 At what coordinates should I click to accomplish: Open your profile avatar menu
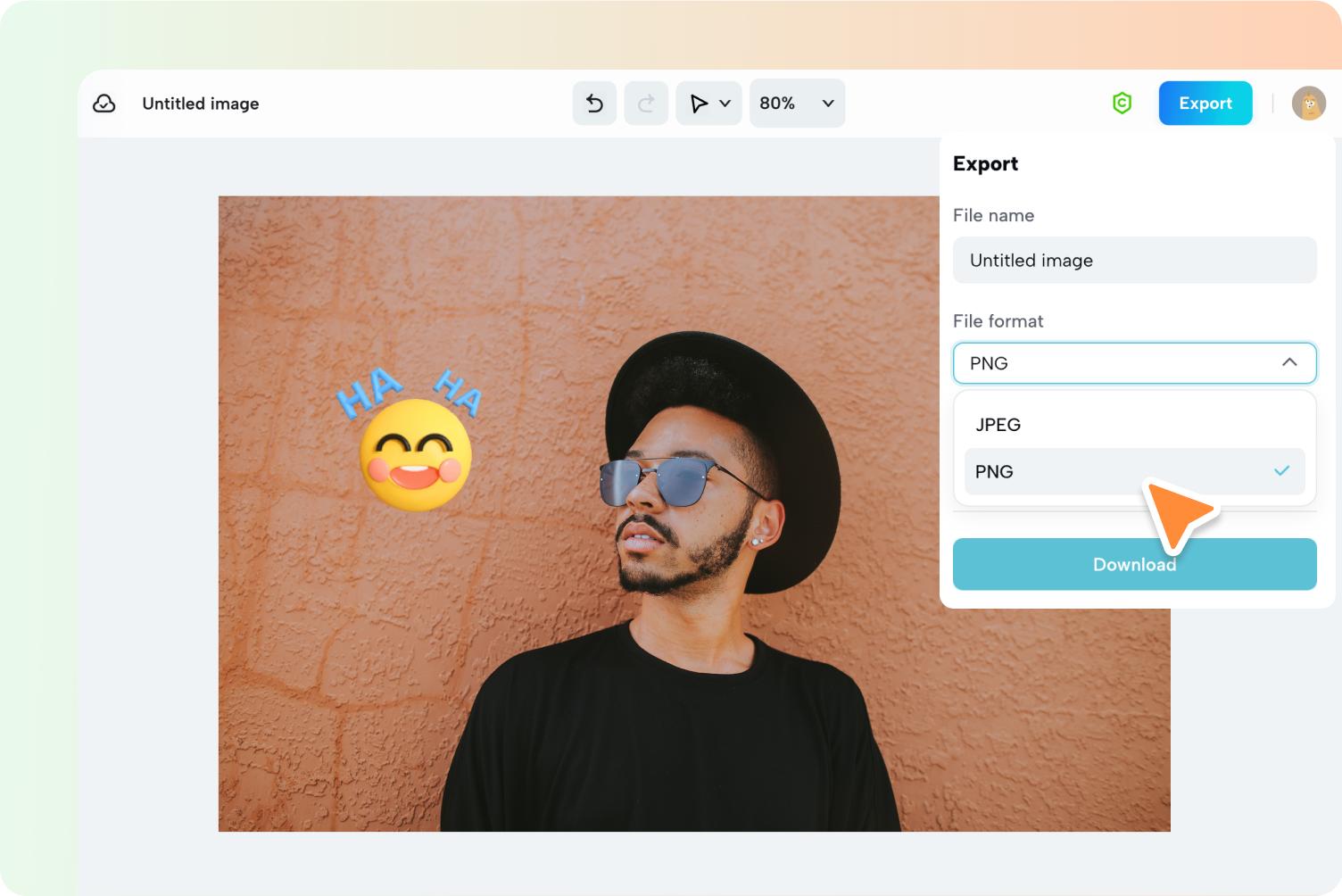pyautogui.click(x=1308, y=103)
